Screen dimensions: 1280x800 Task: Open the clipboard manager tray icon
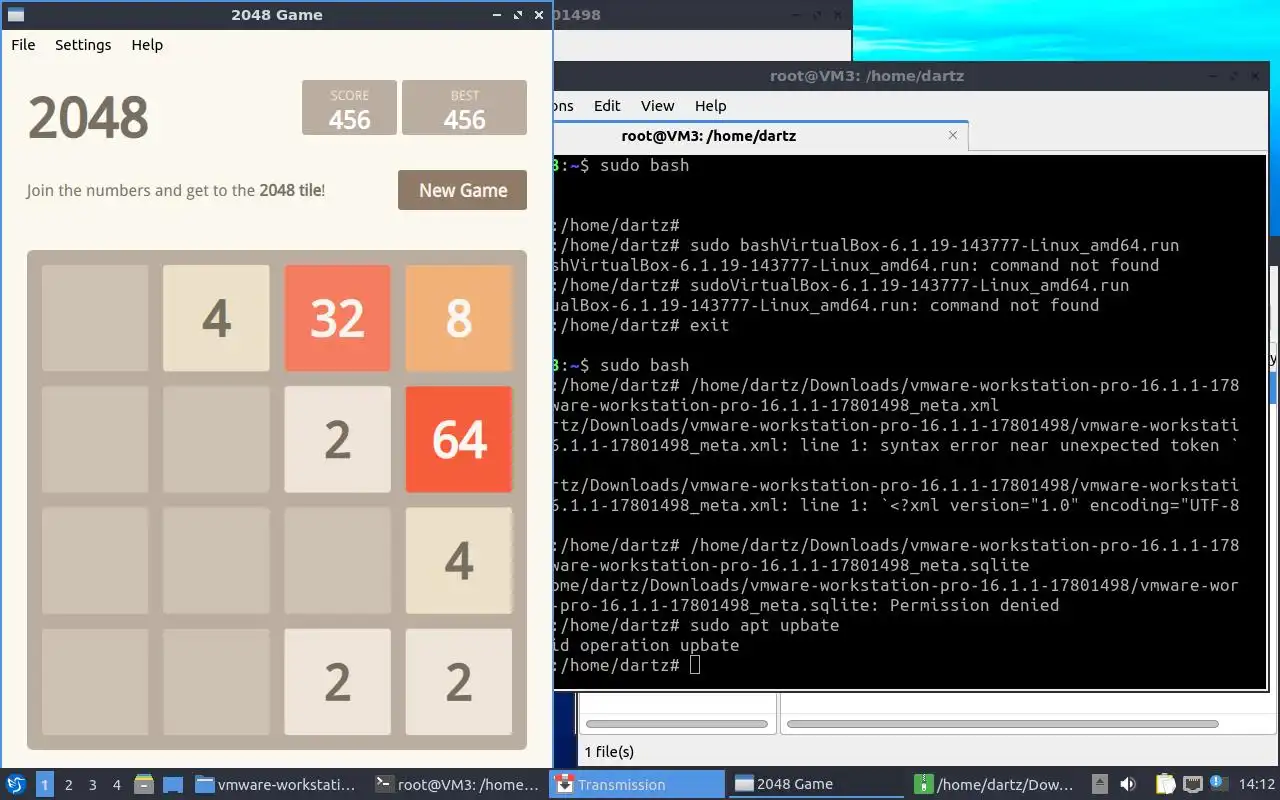(x=1166, y=784)
